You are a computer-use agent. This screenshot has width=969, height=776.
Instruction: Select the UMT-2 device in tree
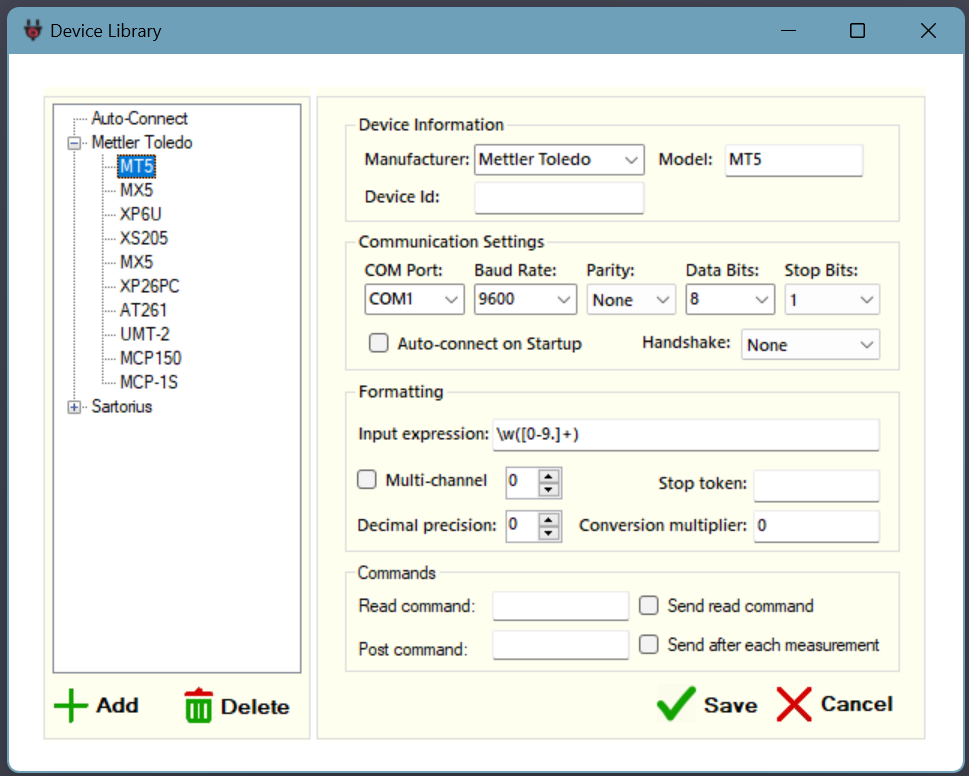click(144, 334)
